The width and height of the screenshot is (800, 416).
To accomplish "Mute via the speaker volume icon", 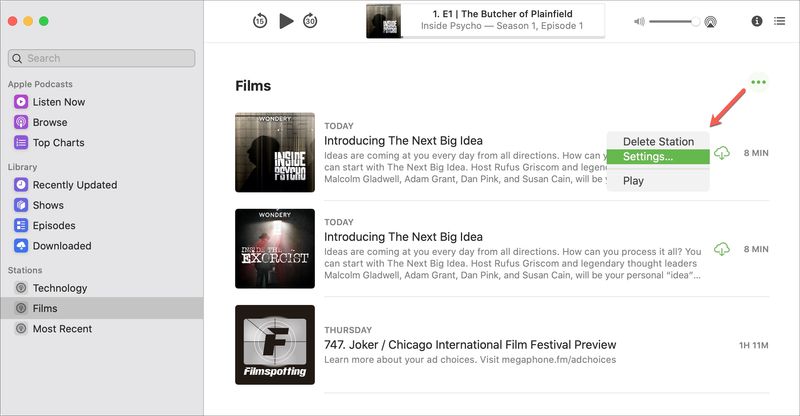I will click(639, 21).
